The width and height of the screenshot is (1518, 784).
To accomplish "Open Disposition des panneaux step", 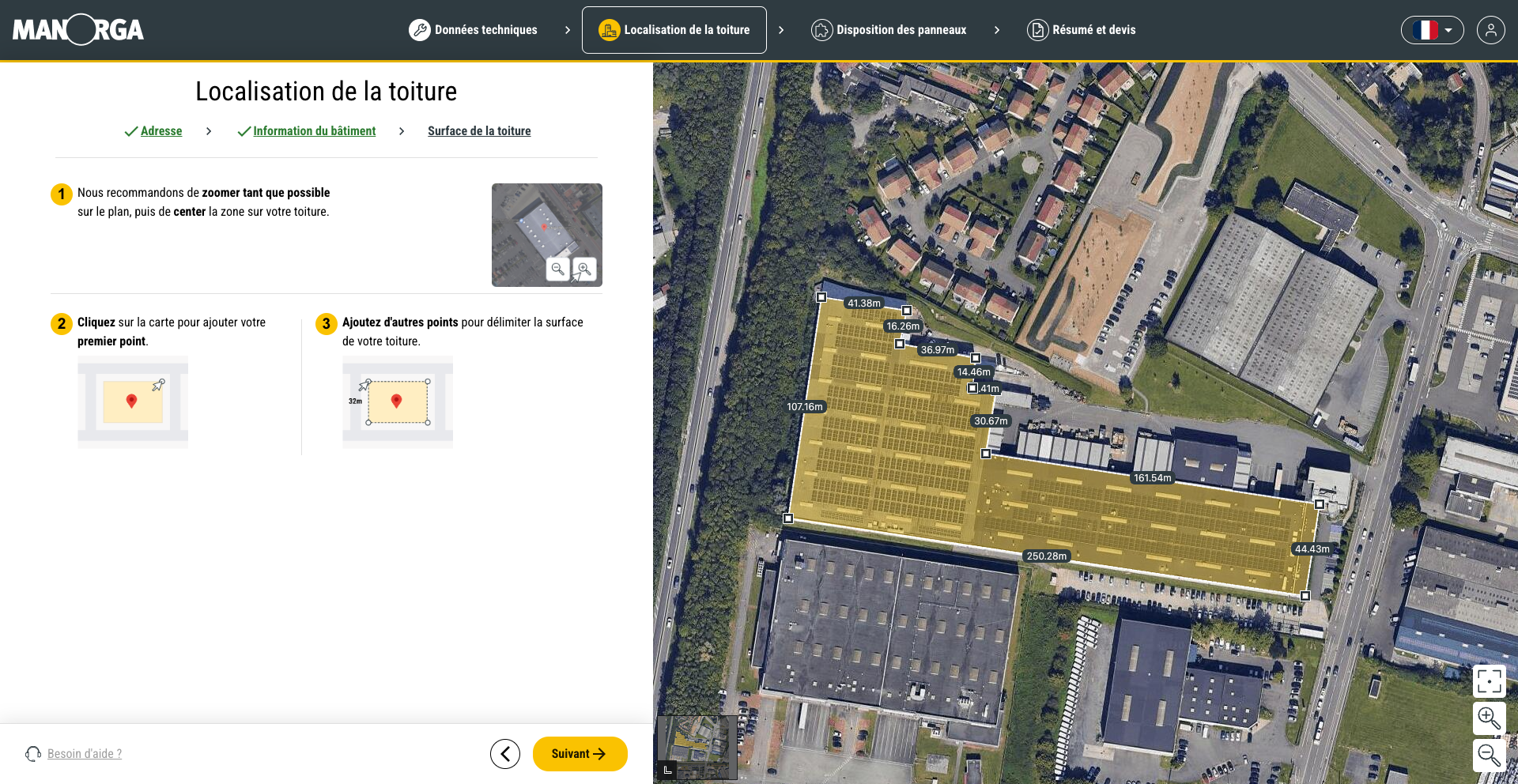I will 889,30.
